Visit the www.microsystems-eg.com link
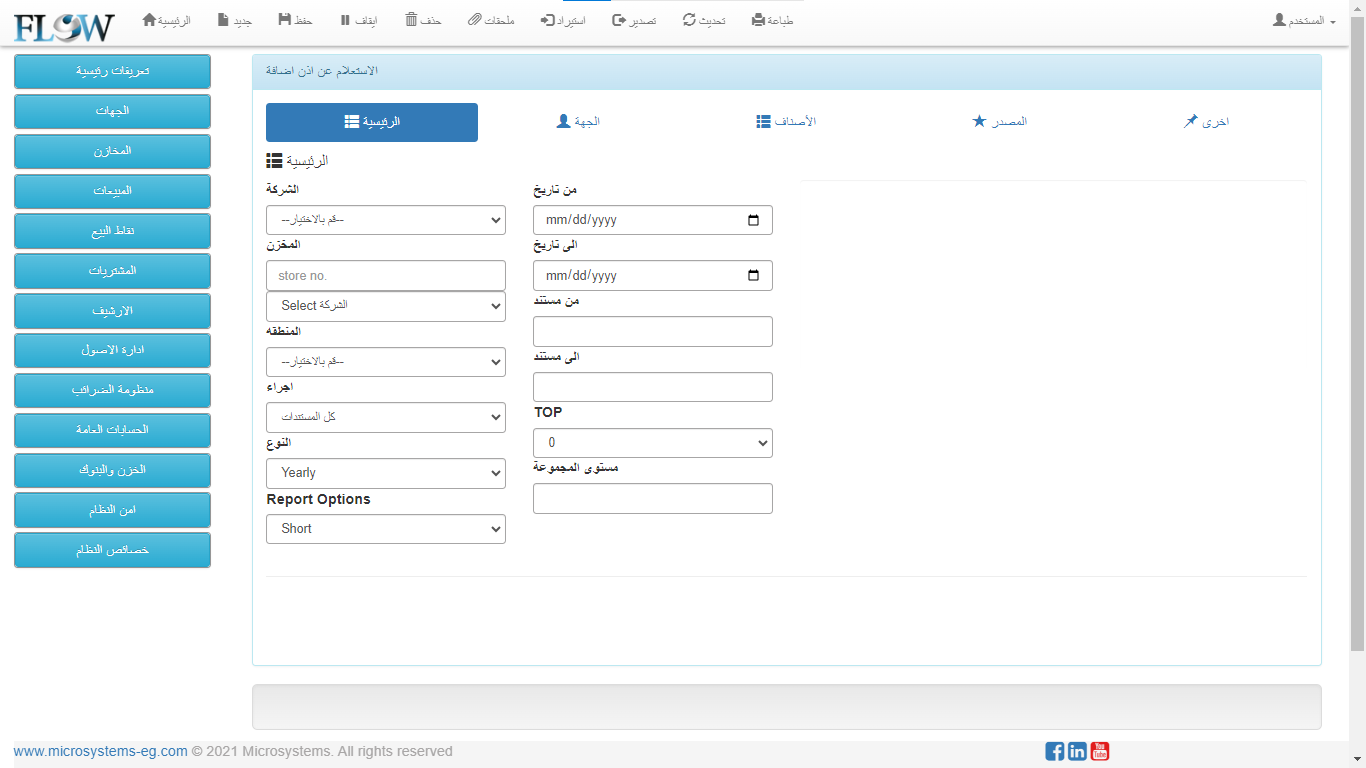The width and height of the screenshot is (1366, 768). [100, 751]
